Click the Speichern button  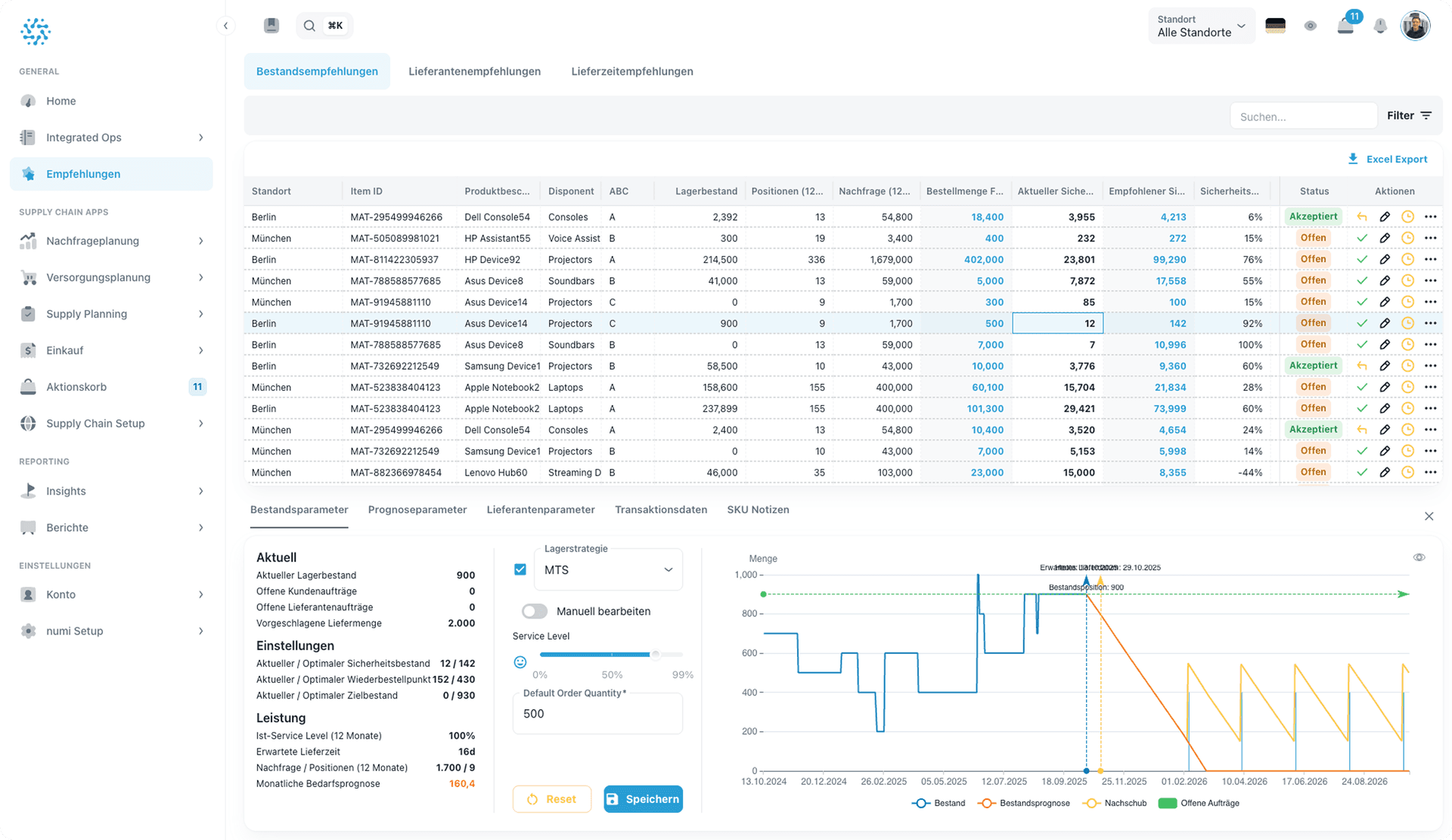(643, 799)
